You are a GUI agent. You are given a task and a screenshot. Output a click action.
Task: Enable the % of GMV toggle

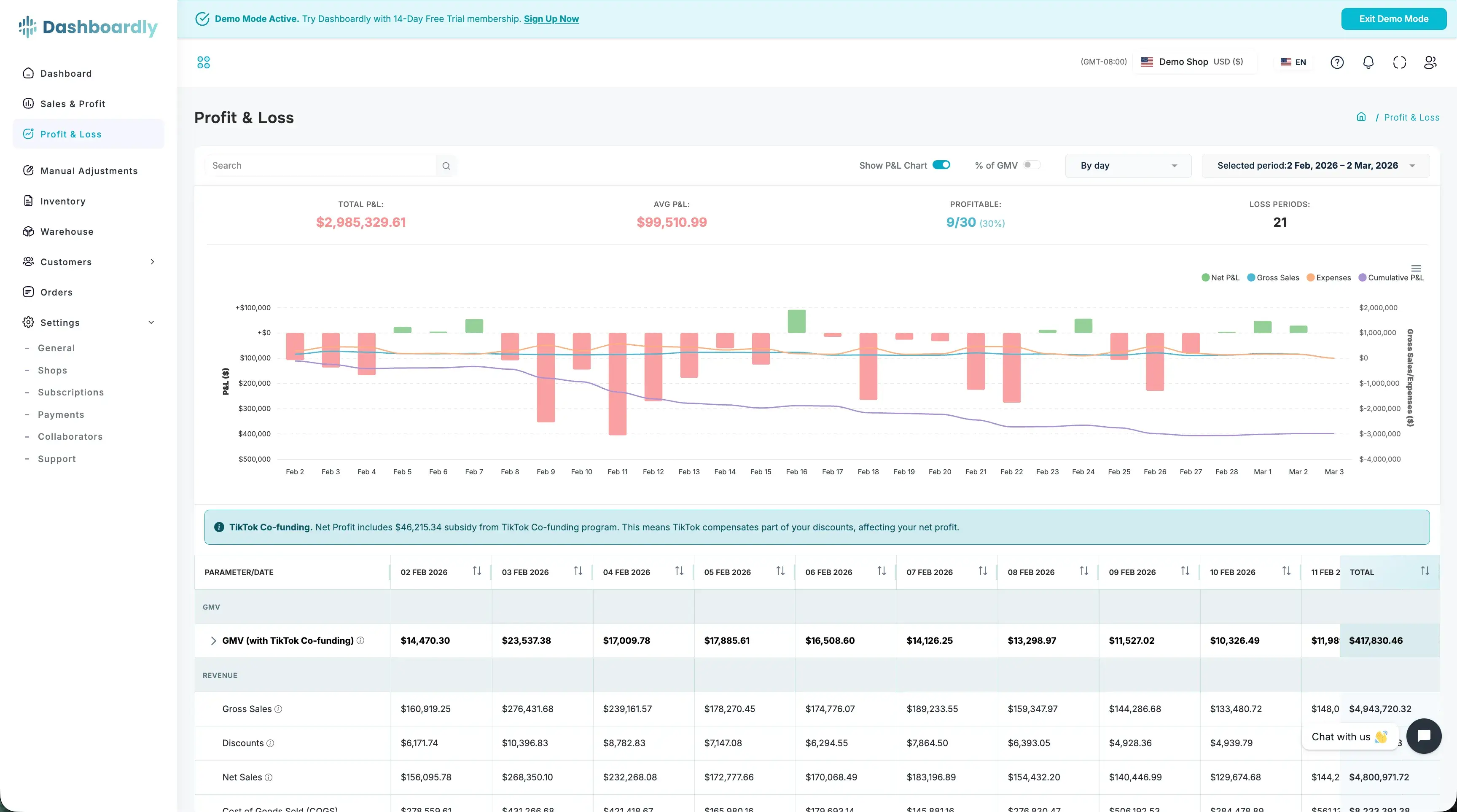1031,165
